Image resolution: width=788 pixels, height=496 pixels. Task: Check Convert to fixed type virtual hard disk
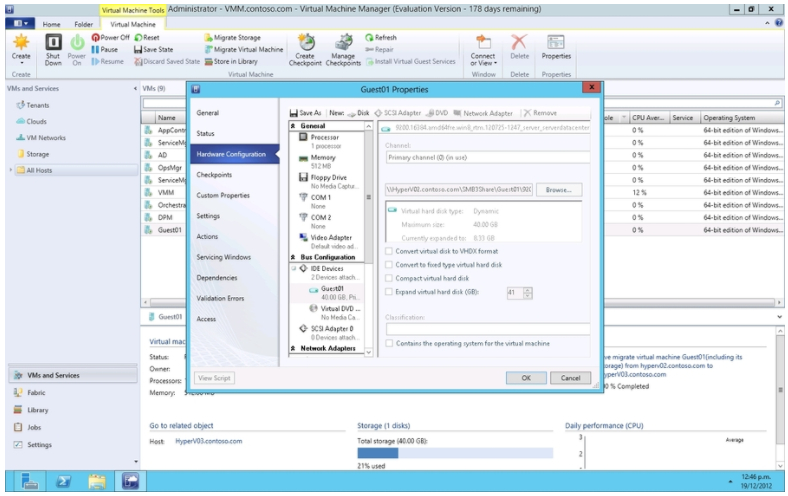click(389, 264)
